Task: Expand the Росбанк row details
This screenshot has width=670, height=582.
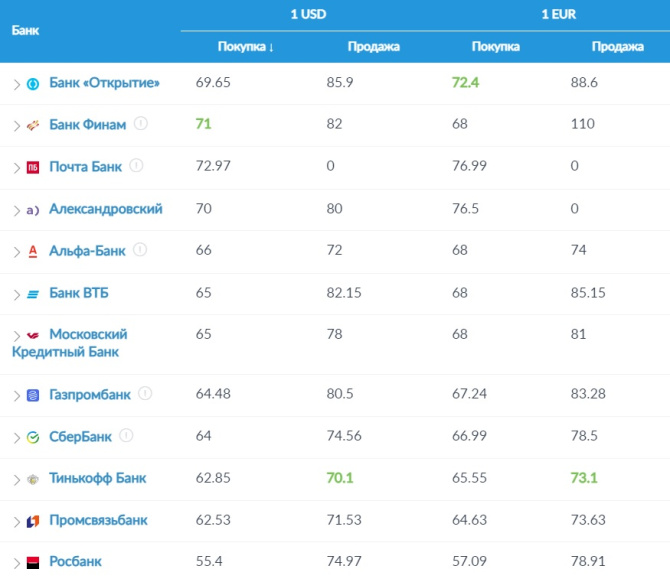Action: pyautogui.click(x=16, y=563)
